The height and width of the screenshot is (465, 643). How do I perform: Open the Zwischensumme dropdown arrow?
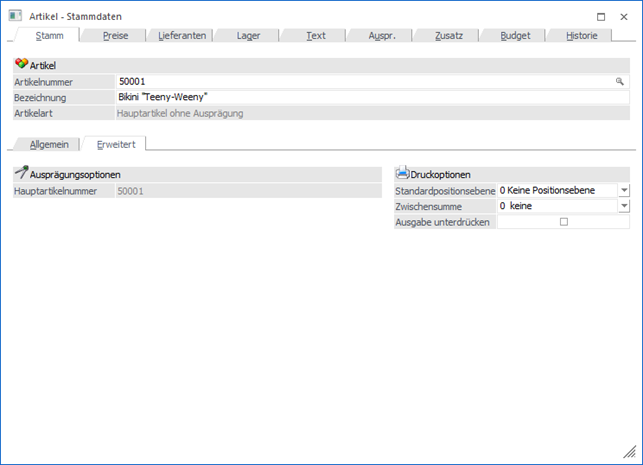(623, 206)
